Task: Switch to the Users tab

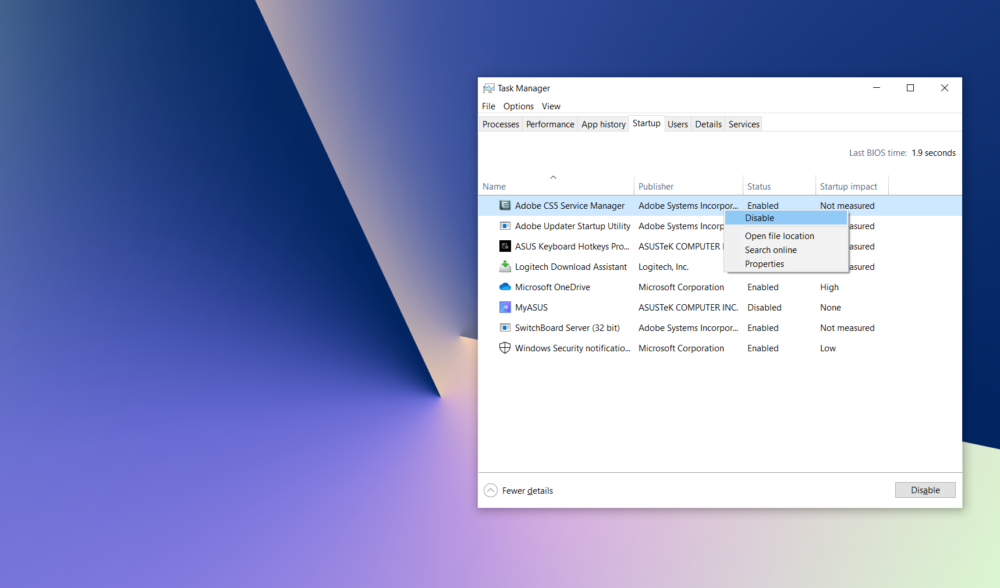Action: point(677,124)
